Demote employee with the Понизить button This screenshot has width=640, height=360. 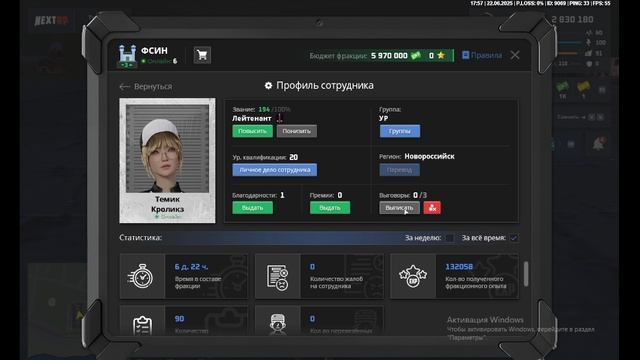tap(297, 131)
